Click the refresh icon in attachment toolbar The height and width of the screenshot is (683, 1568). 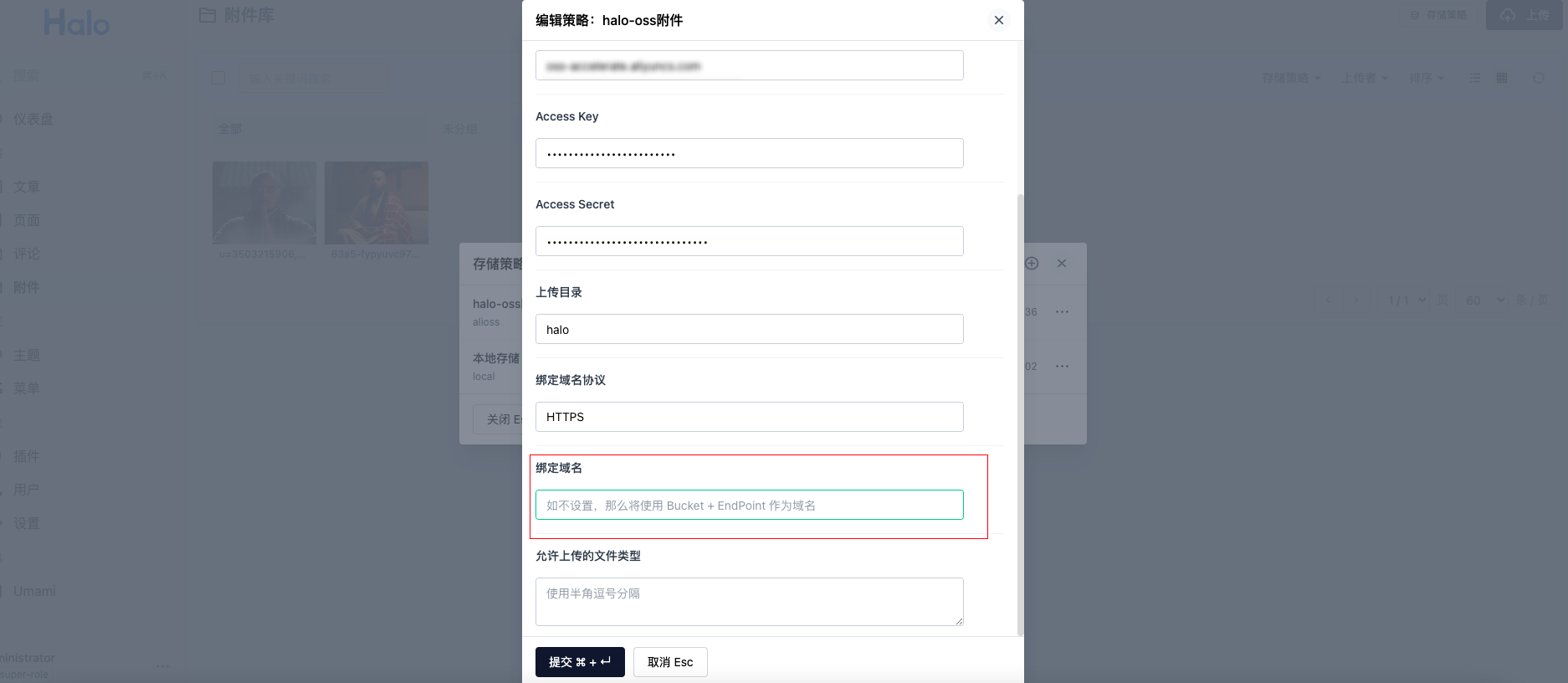click(1538, 78)
